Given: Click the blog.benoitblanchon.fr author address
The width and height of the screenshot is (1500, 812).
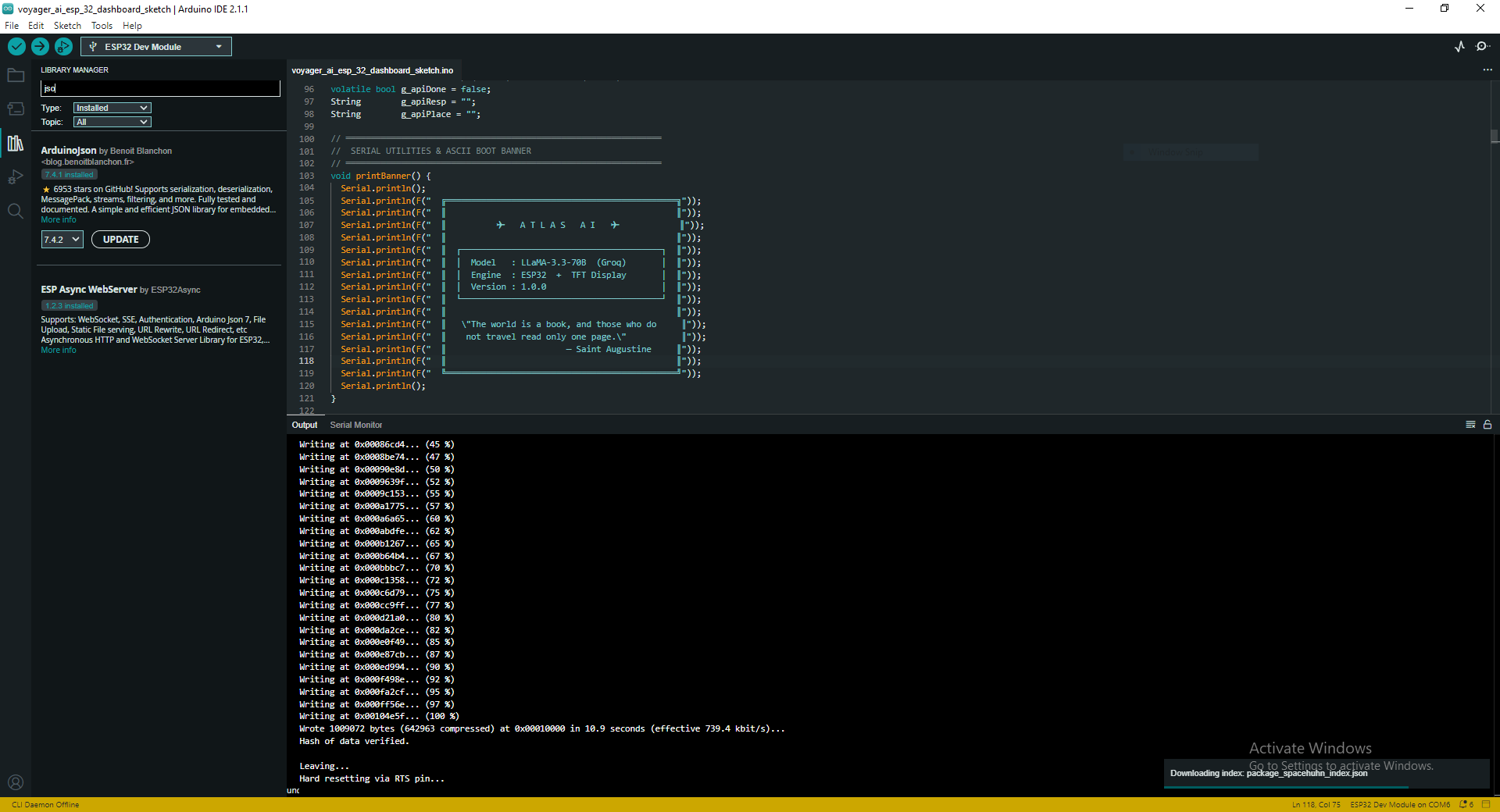Looking at the screenshot, I should [87, 162].
